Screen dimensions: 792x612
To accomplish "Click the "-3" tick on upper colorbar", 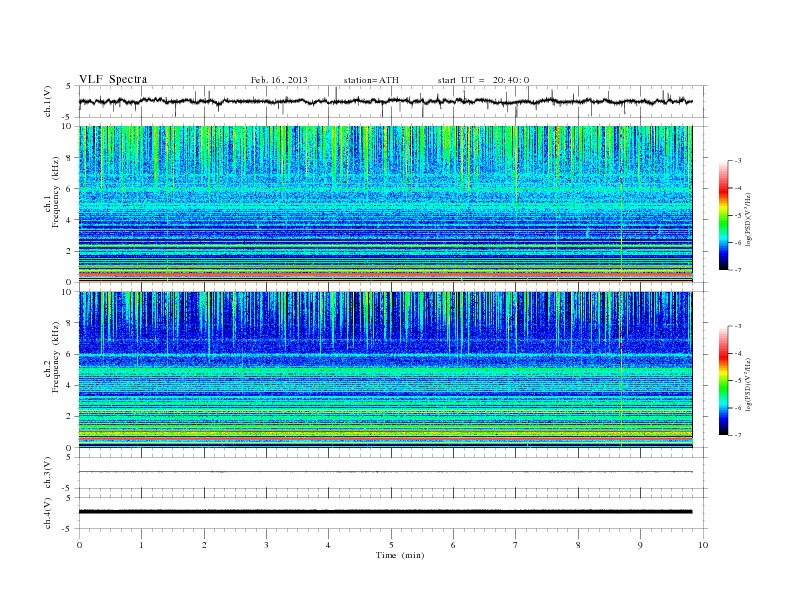I will point(738,161).
